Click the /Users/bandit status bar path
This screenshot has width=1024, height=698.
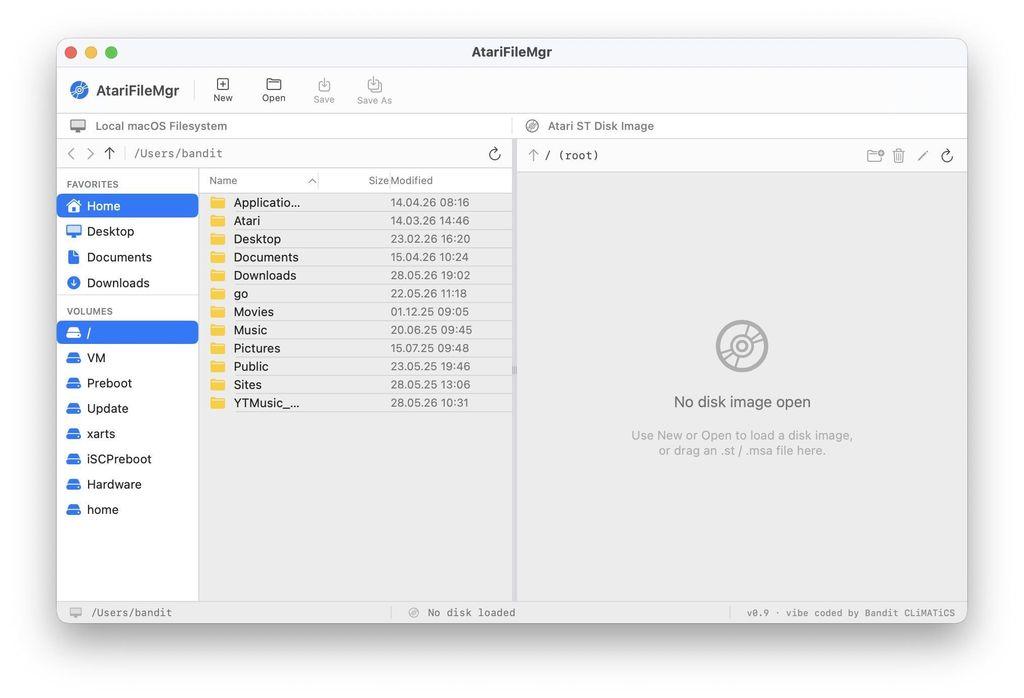tap(131, 612)
